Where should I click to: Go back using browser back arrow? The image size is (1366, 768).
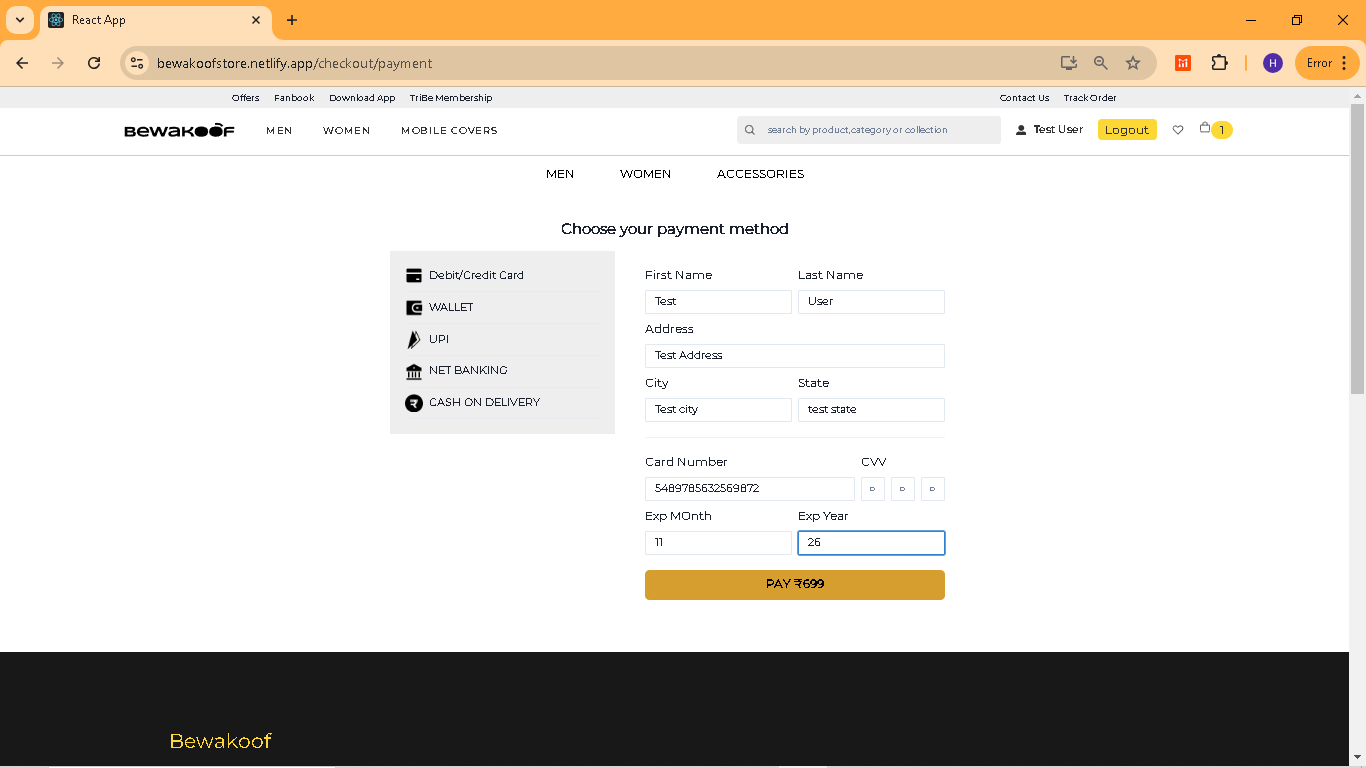pos(22,63)
